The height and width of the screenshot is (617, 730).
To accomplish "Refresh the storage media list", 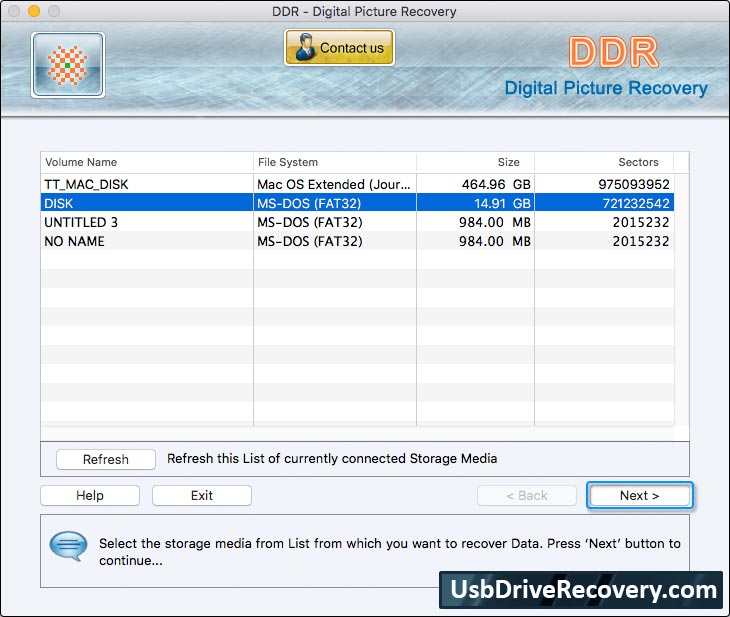I will point(106,459).
